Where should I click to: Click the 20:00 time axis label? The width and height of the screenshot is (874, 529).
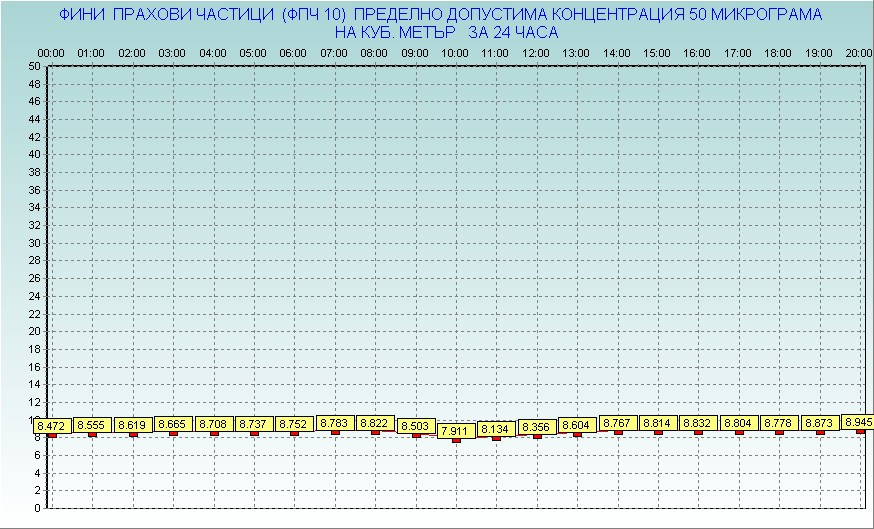coord(858,52)
